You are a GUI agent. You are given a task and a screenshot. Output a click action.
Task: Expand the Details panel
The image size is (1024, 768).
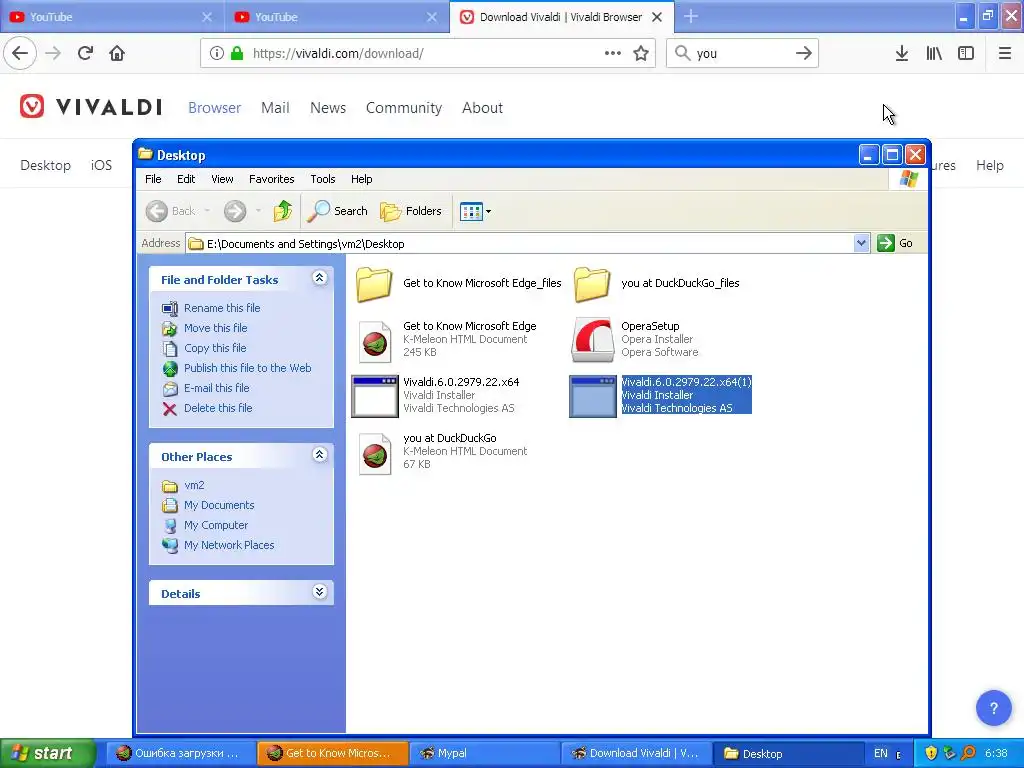(x=319, y=592)
